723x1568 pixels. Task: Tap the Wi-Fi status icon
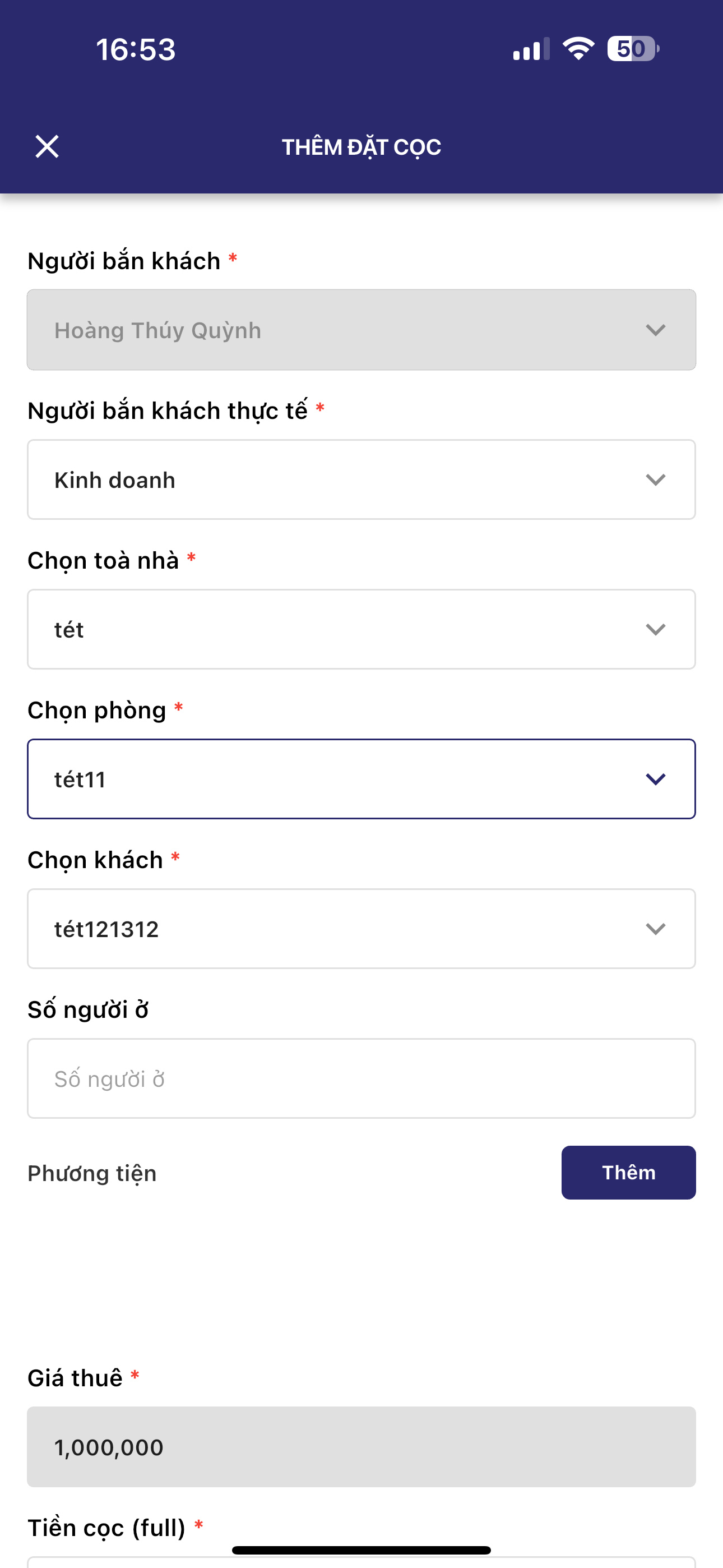point(578,49)
